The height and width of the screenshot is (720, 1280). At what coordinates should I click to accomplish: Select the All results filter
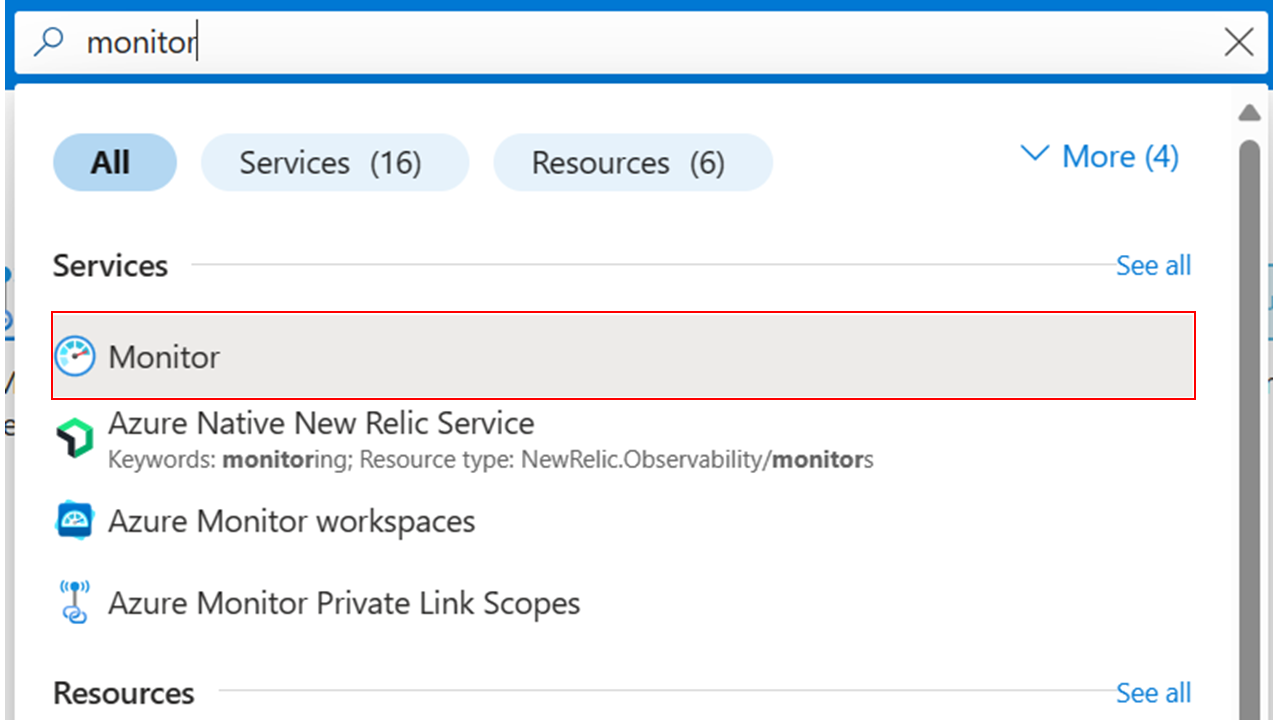click(x=114, y=162)
